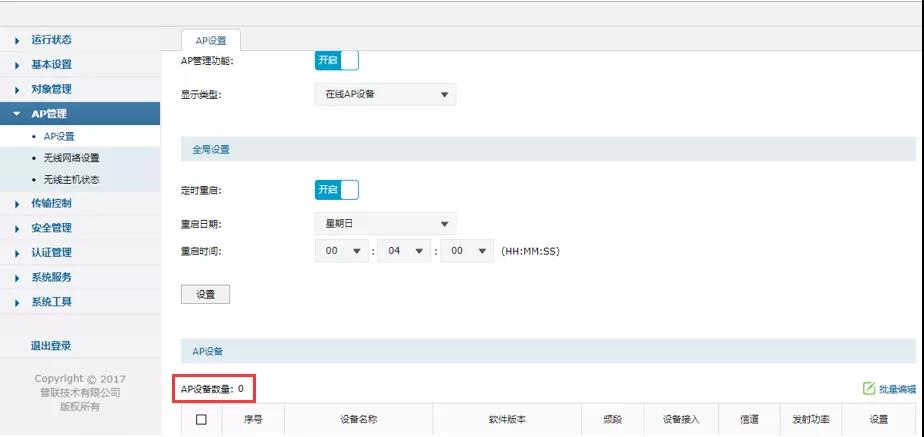The height and width of the screenshot is (437, 924).
Task: Expand the 基本设置 menu
Action: coord(51,65)
